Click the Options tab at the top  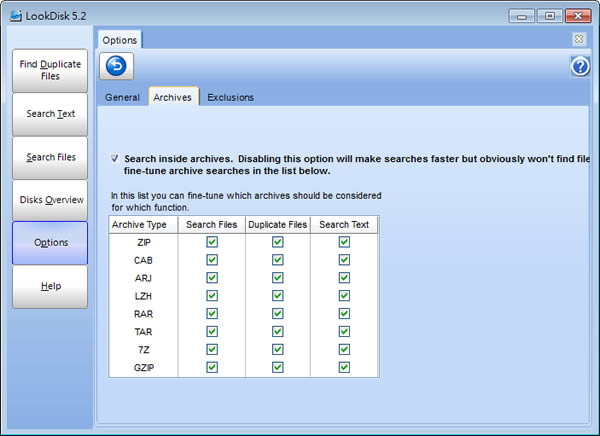tap(120, 40)
